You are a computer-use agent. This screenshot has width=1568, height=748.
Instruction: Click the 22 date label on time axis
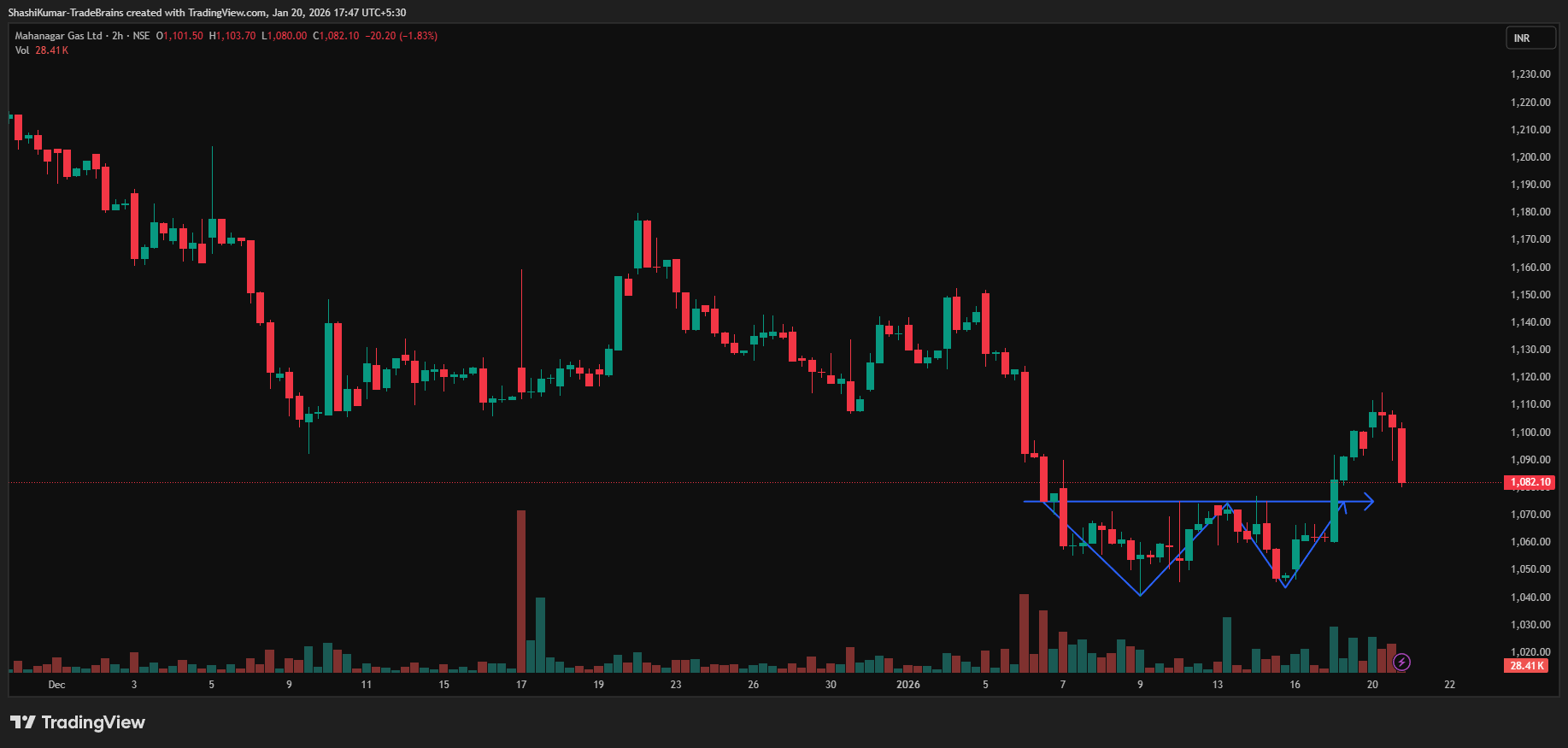click(x=1449, y=685)
